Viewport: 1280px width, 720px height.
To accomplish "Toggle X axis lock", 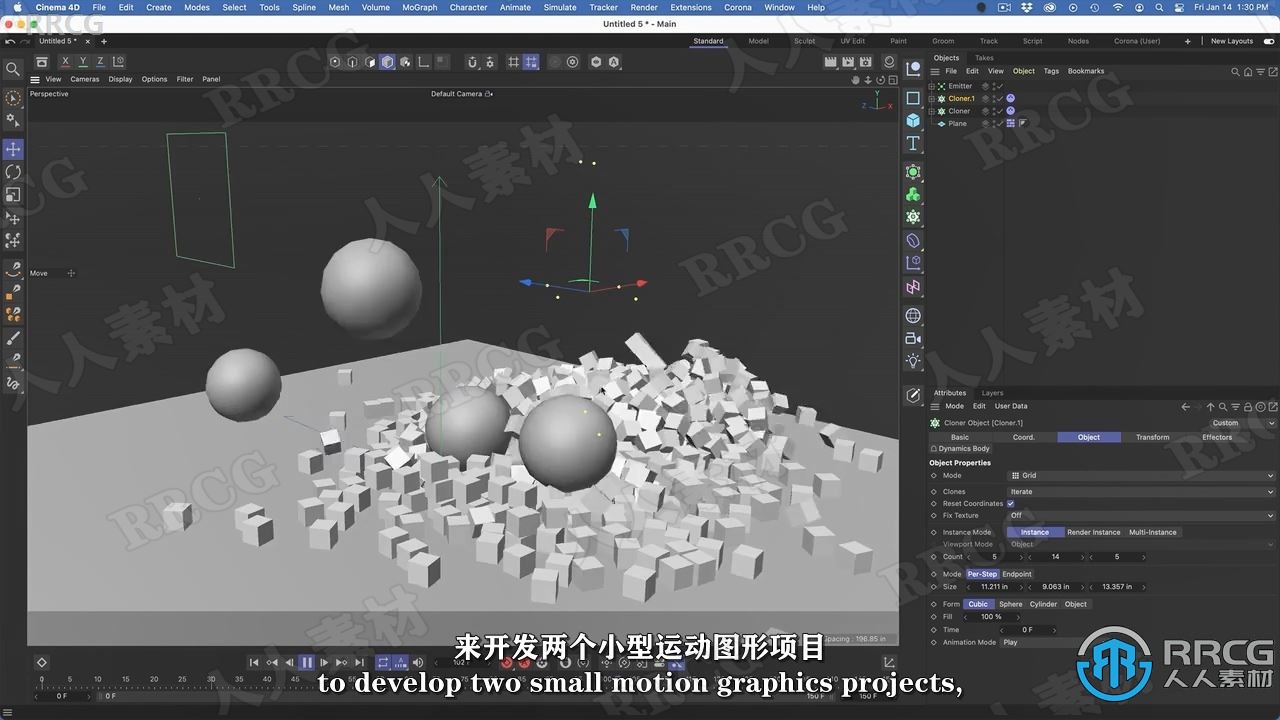I will (66, 62).
